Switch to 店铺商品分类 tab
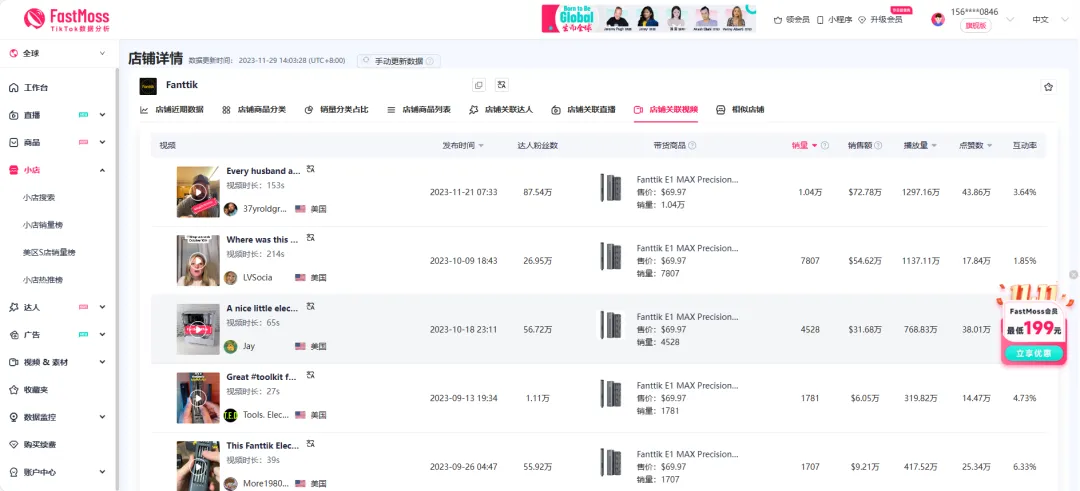 point(254,109)
